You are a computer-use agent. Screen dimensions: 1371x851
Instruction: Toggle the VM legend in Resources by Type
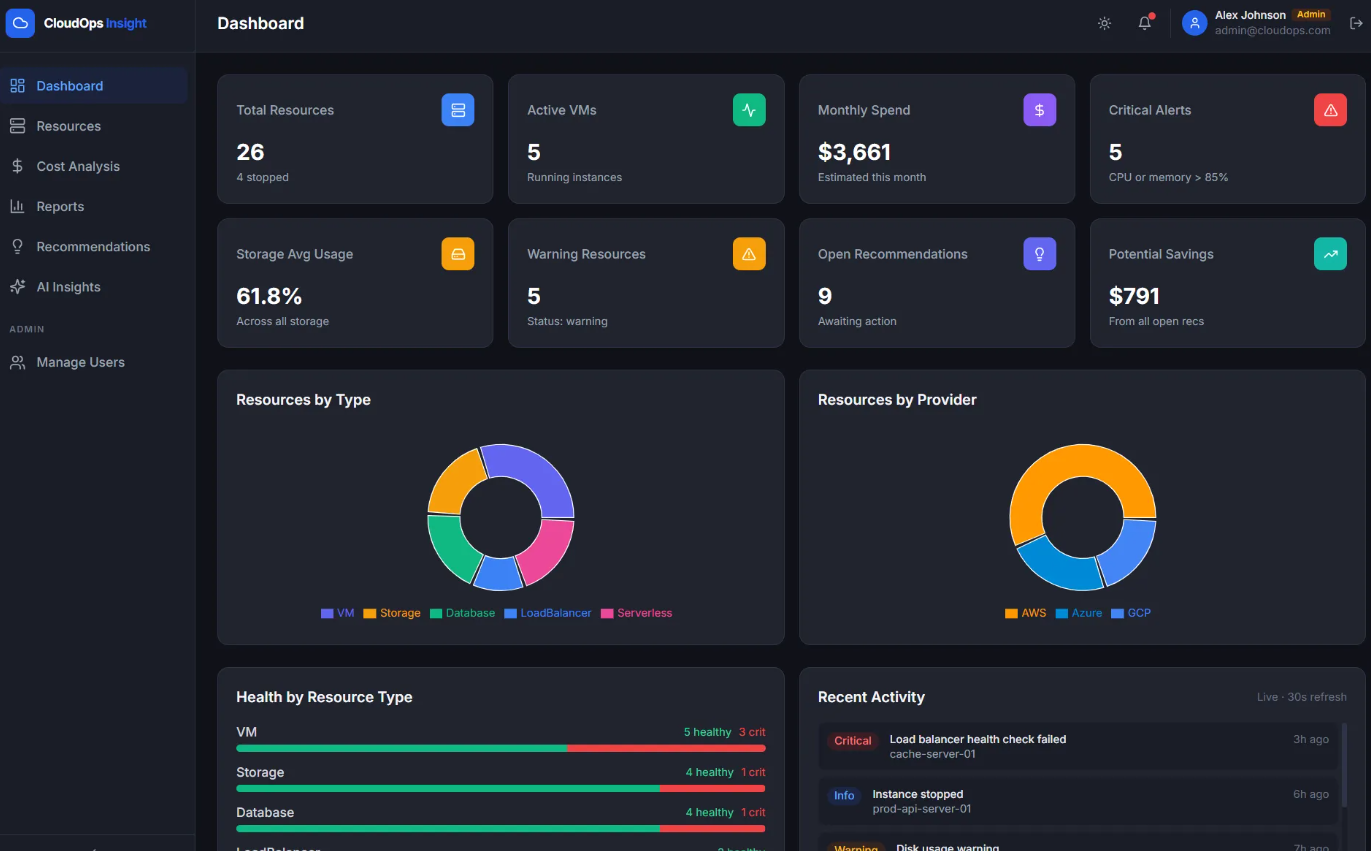pyautogui.click(x=337, y=613)
